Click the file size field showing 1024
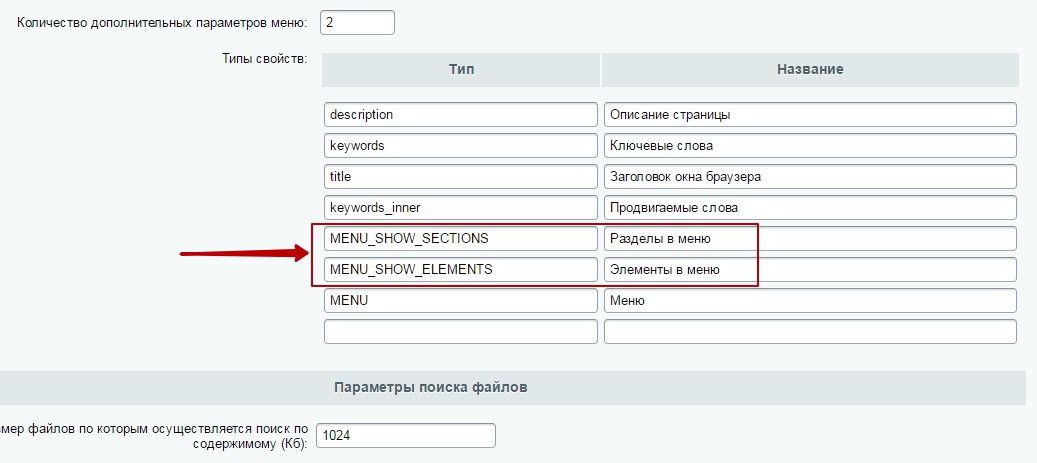Screen dimensions: 1037x463 [x=405, y=436]
